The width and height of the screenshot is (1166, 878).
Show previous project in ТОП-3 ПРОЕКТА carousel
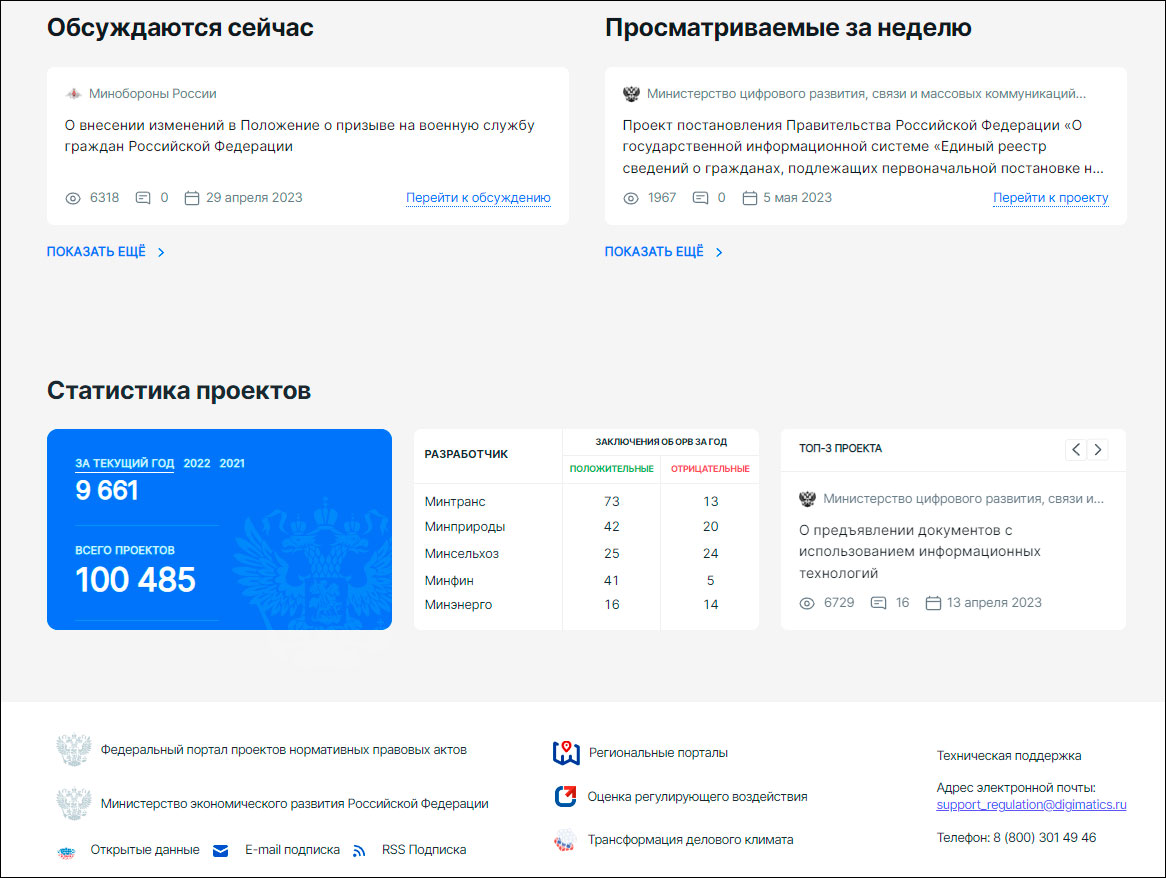click(1075, 450)
